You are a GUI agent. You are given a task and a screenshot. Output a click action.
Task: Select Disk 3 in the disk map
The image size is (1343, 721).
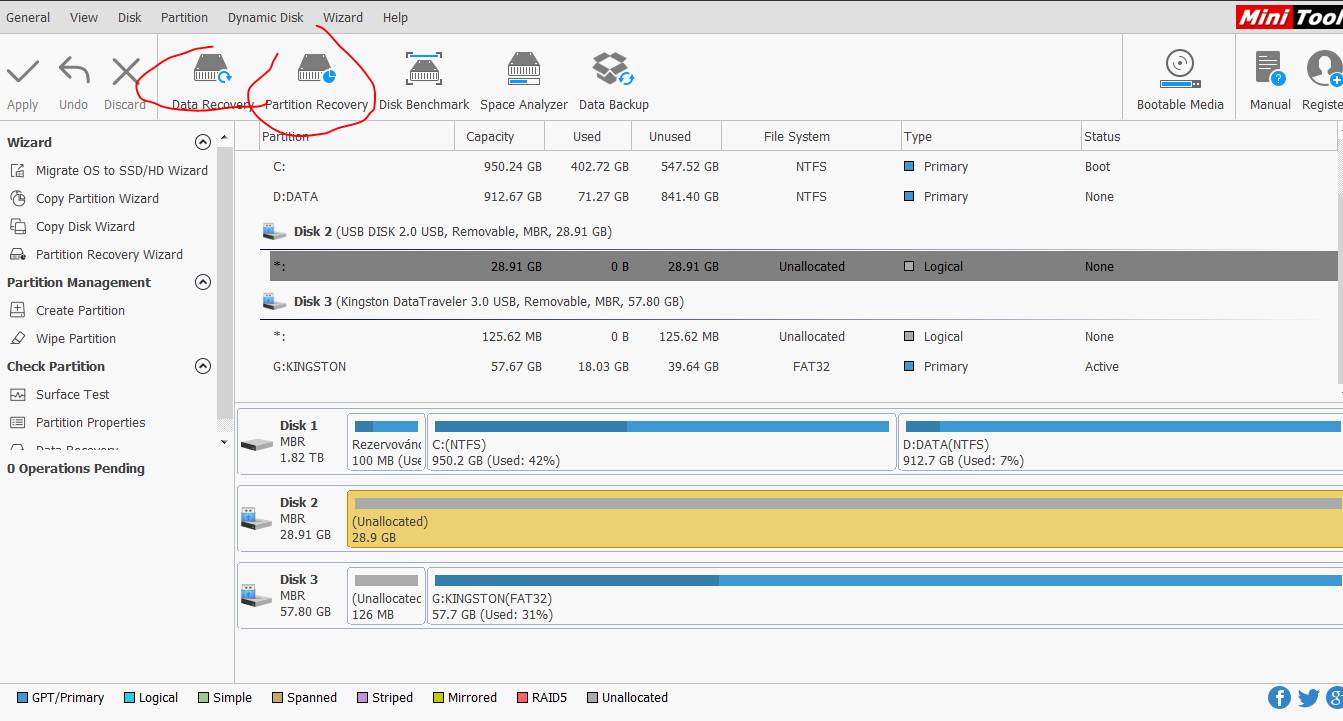(x=292, y=596)
